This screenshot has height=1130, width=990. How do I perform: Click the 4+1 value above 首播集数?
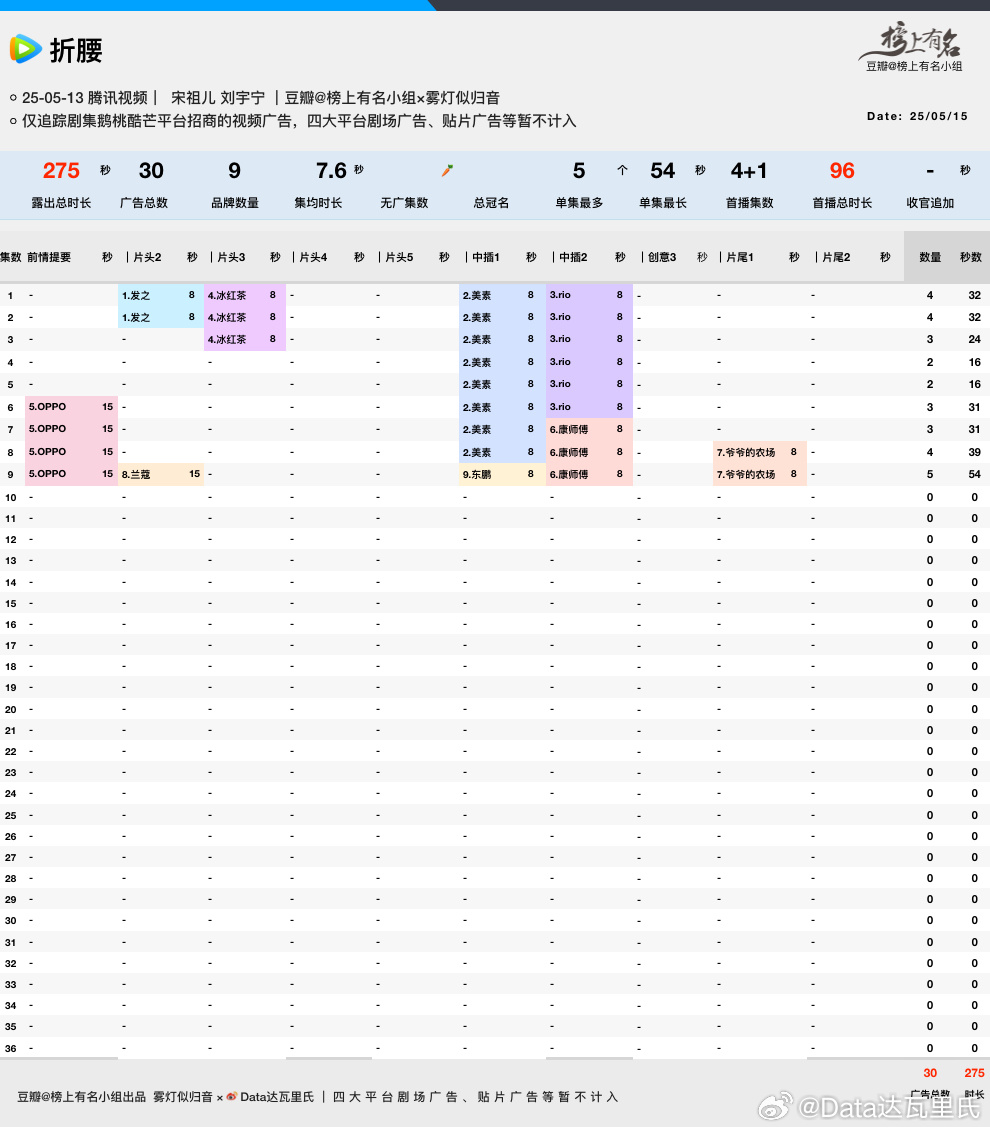pos(749,171)
